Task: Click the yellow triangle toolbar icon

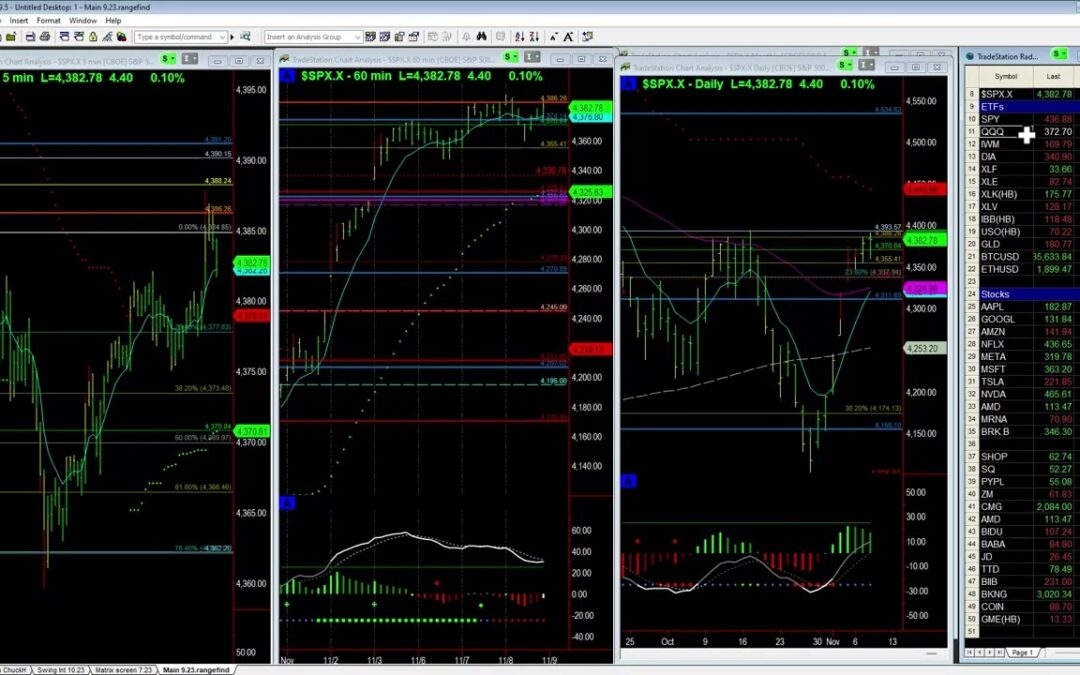Action: (x=93, y=37)
